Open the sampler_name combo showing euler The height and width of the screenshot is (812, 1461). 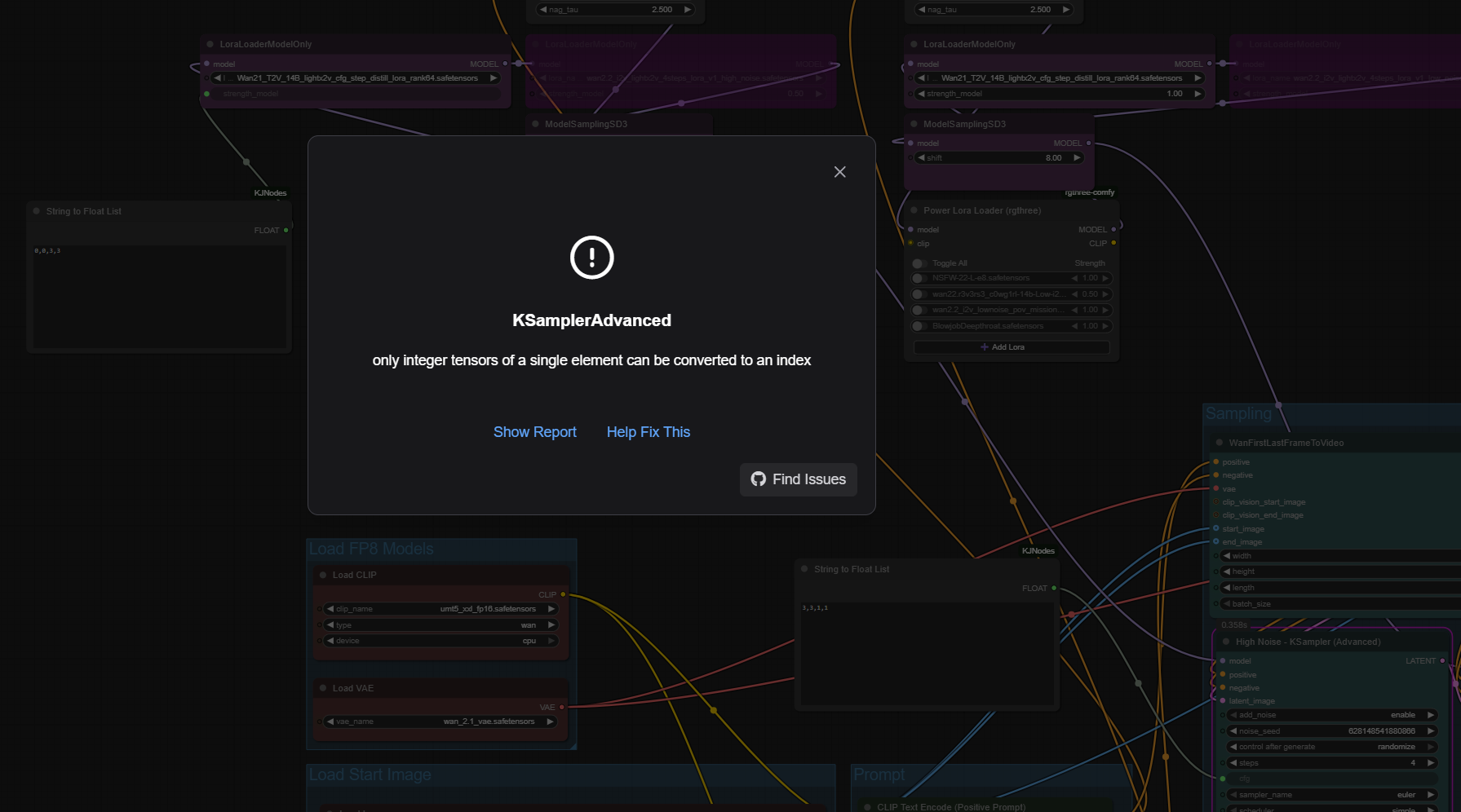[x=1332, y=795]
